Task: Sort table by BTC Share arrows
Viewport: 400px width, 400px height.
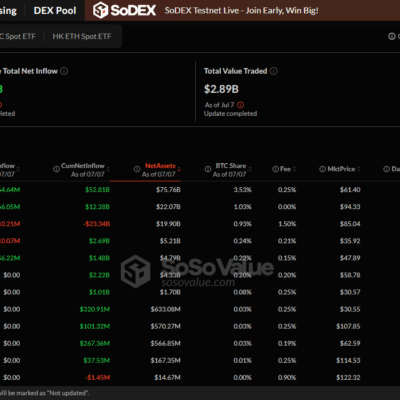Action: (x=250, y=169)
